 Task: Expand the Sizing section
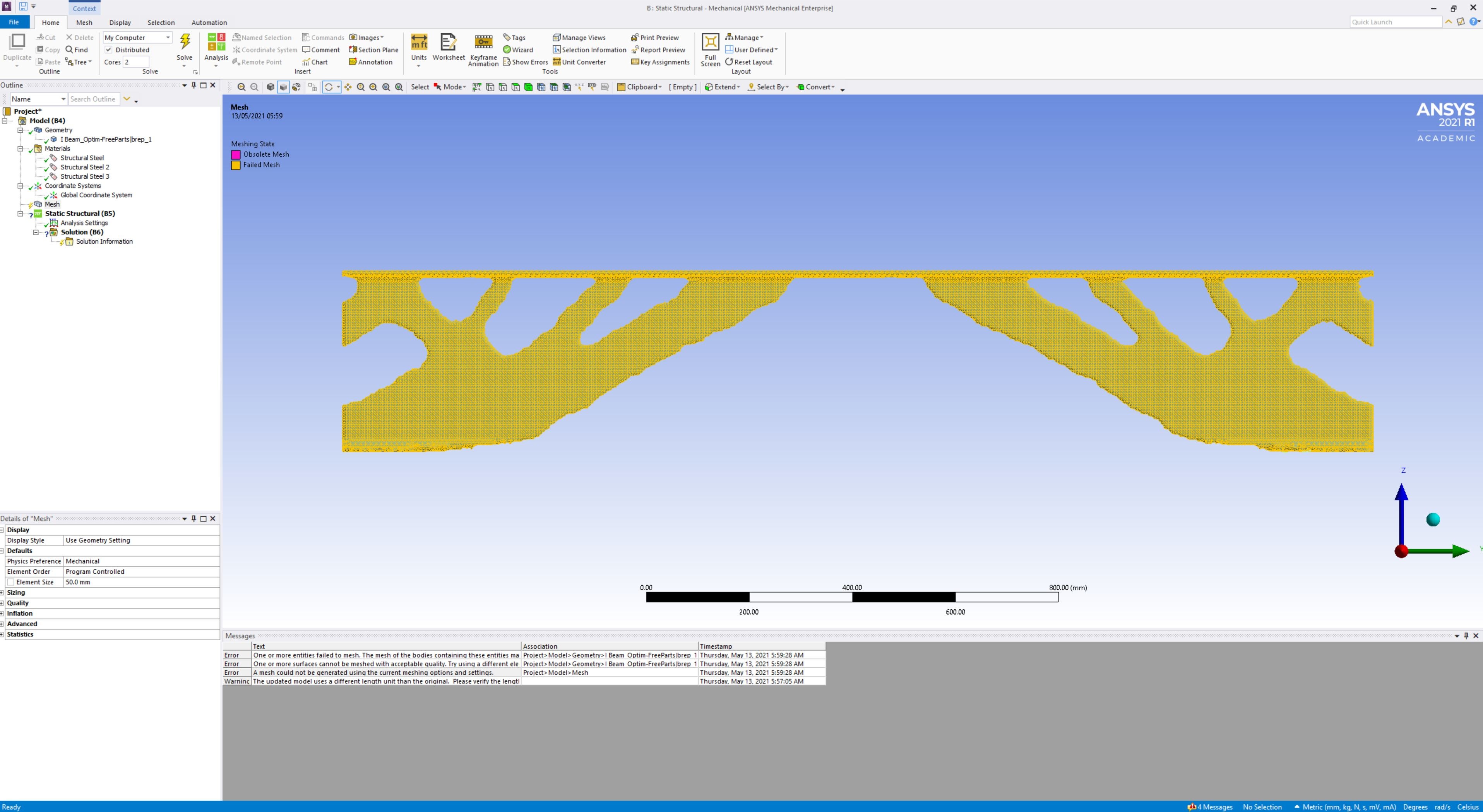(x=2, y=593)
